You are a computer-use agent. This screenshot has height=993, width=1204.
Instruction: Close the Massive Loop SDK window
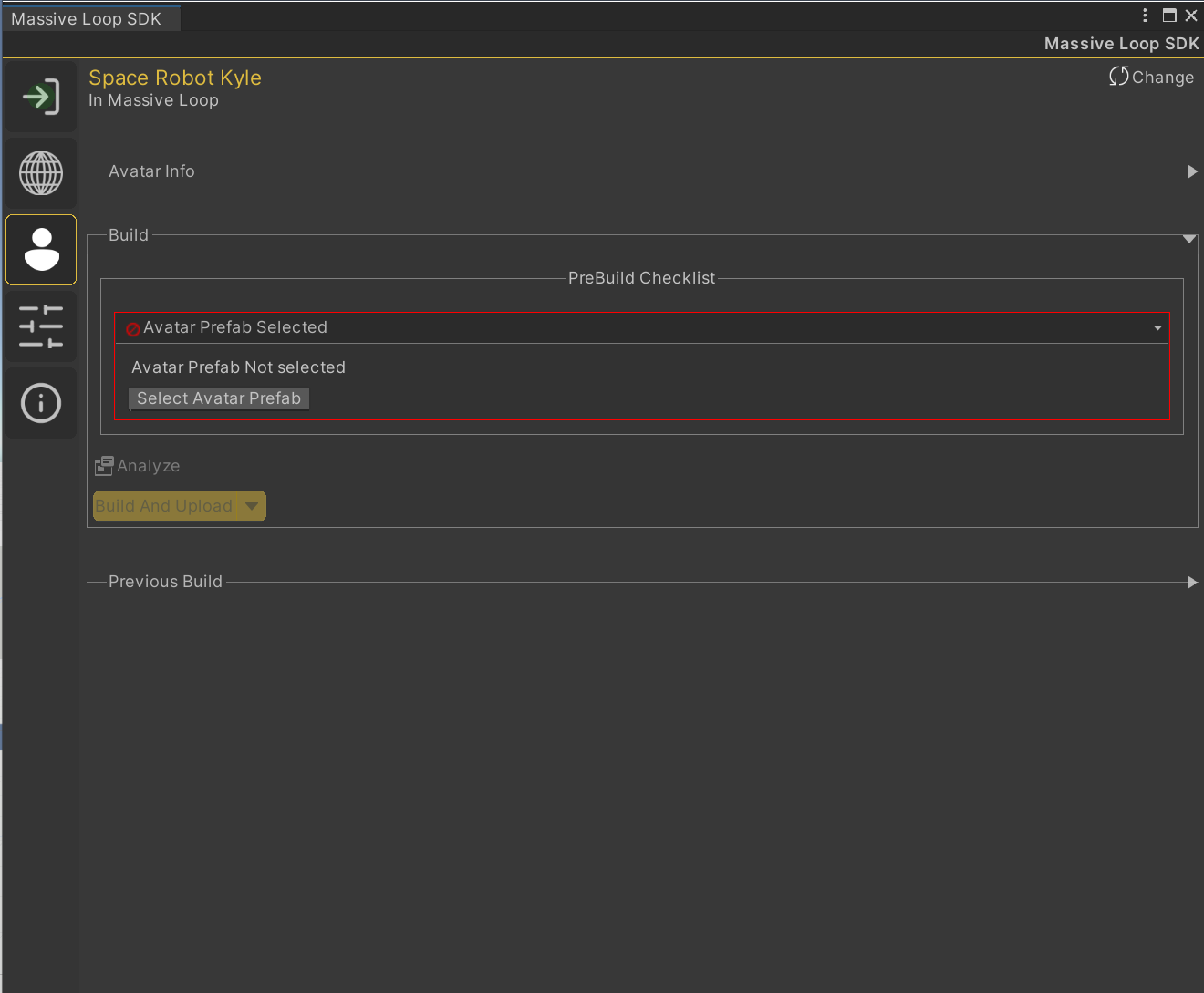(1191, 16)
